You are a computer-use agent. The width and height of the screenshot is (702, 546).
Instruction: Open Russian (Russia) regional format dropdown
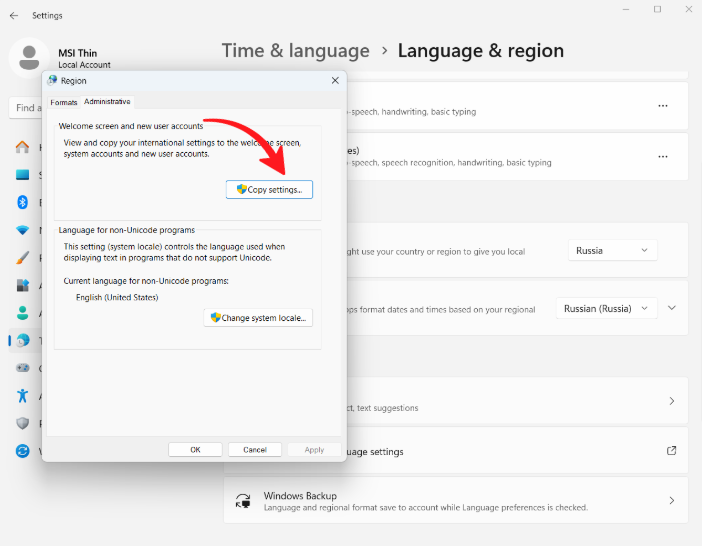coord(606,308)
